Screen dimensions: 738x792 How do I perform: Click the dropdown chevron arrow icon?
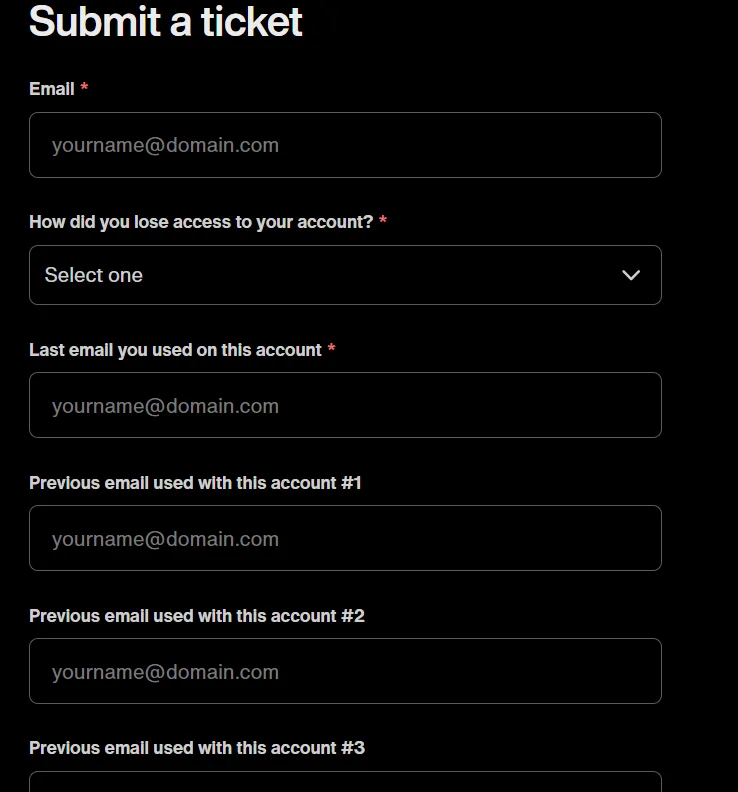[x=631, y=275]
